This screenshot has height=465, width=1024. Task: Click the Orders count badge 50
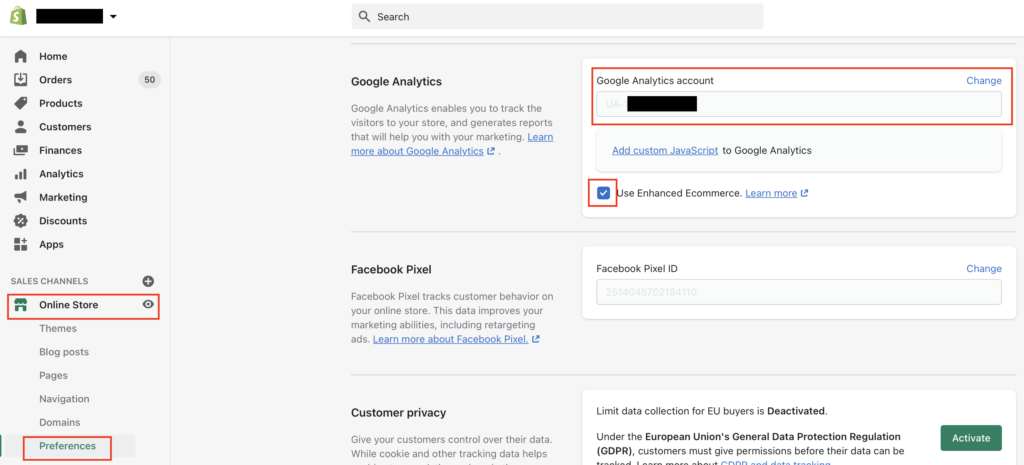(150, 80)
